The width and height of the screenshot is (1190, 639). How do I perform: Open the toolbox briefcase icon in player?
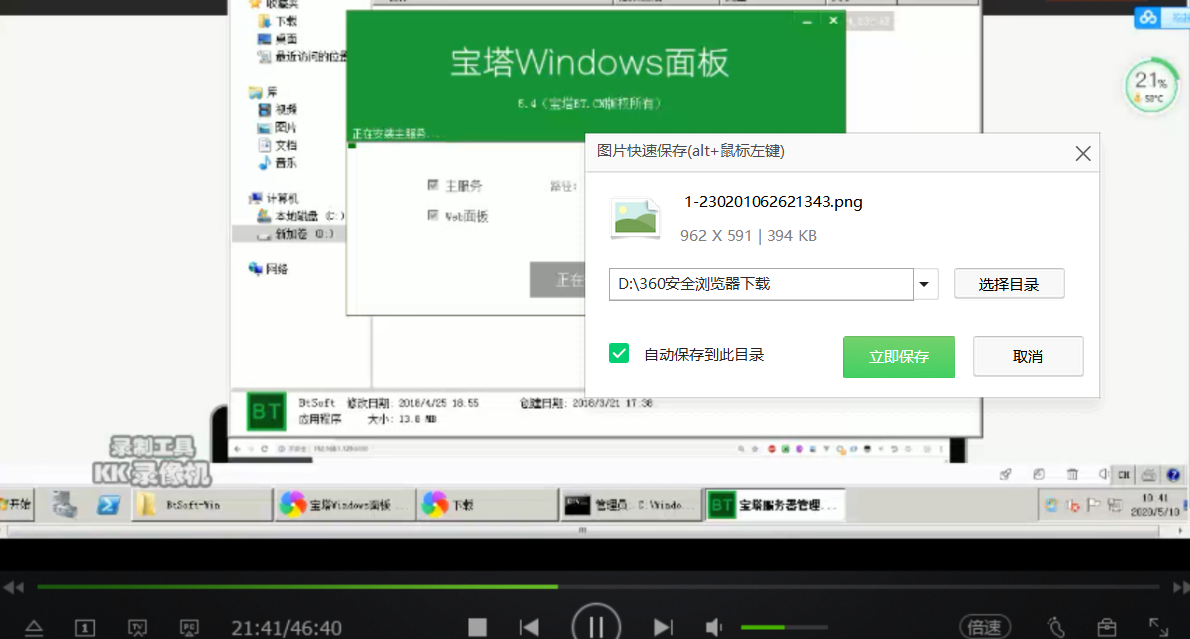point(1107,627)
